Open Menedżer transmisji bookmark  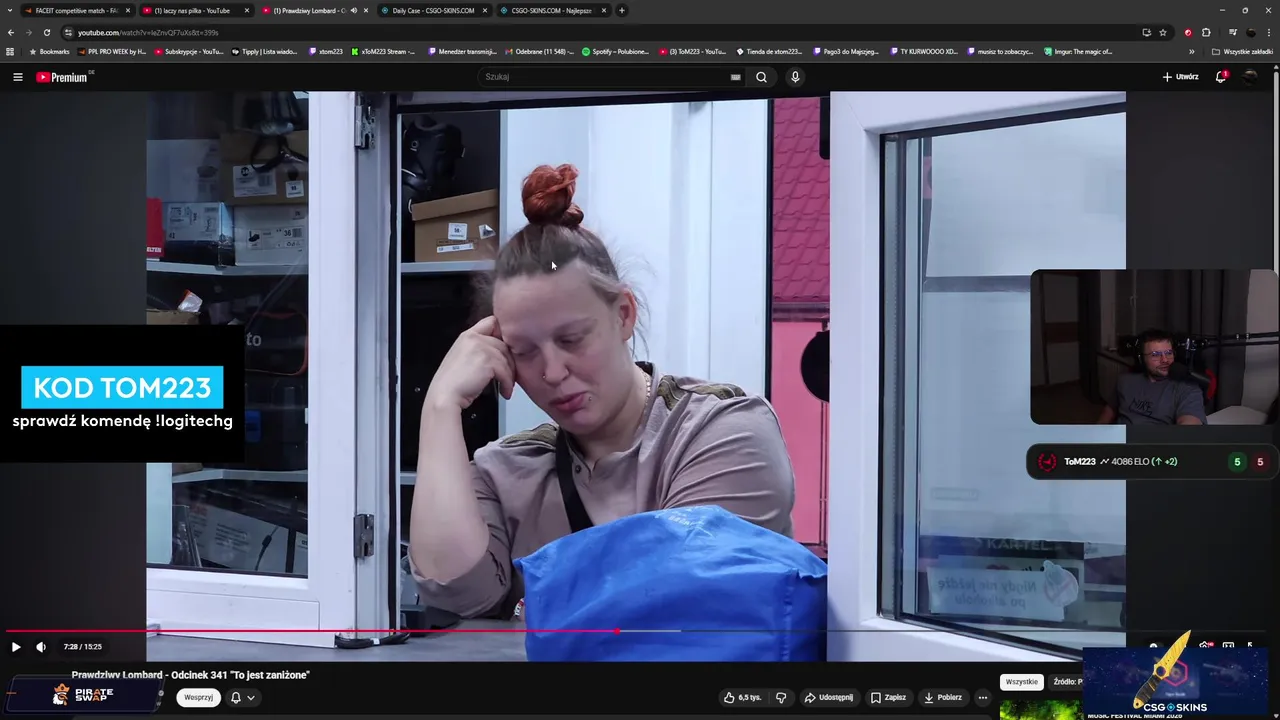click(x=462, y=51)
